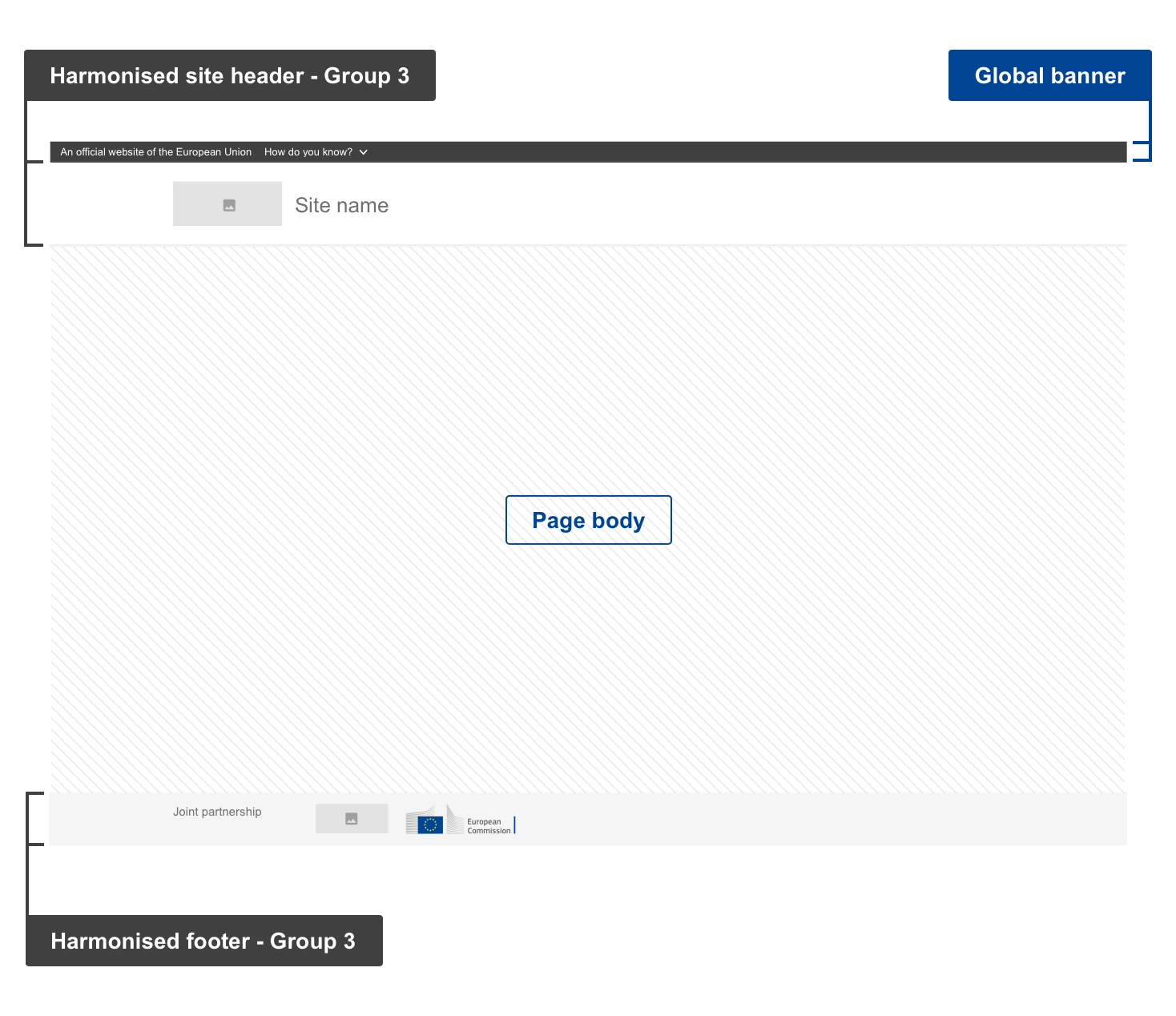Click the 'Site name' heading

coord(342,205)
